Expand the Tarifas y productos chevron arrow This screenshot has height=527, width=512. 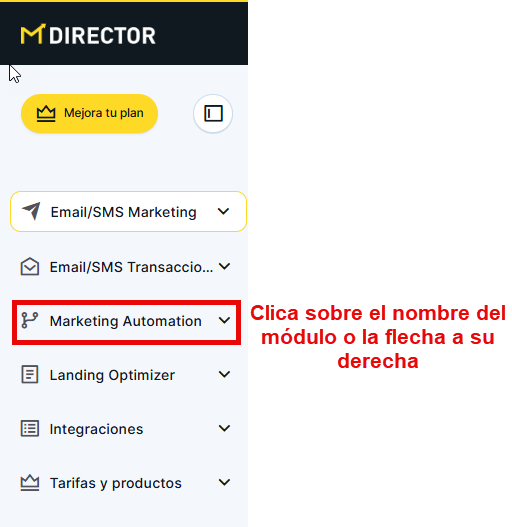pos(224,482)
